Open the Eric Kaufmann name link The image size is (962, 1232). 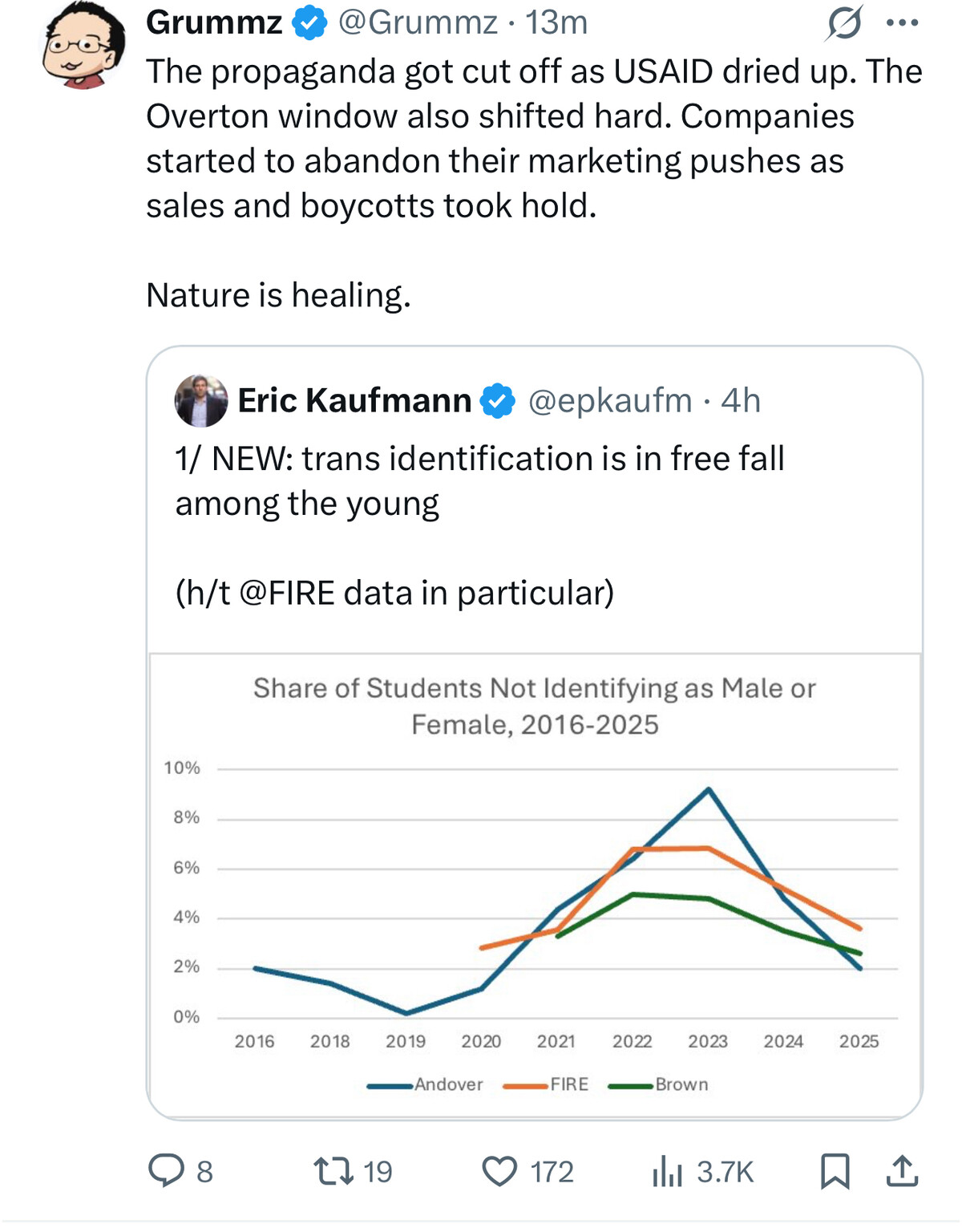click(x=354, y=400)
